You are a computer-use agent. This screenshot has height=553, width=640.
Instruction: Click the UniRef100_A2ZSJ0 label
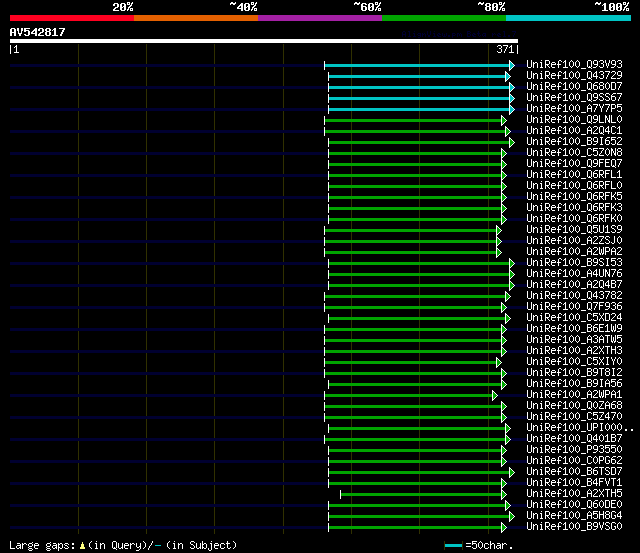pos(574,241)
